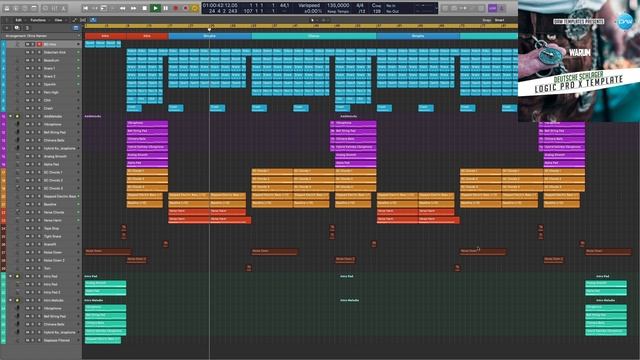Toggle the purple Metronome click button
The image size is (640, 360).
(x=502, y=8)
